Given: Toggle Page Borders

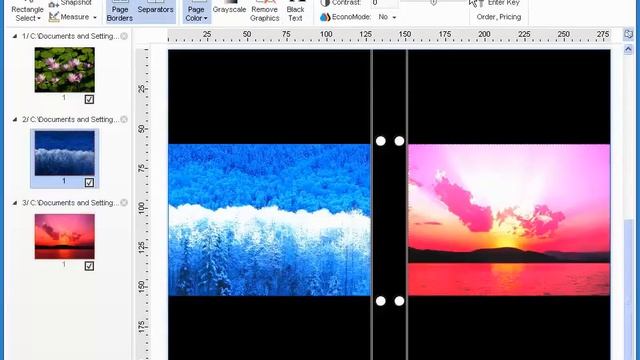Looking at the screenshot, I should [120, 11].
